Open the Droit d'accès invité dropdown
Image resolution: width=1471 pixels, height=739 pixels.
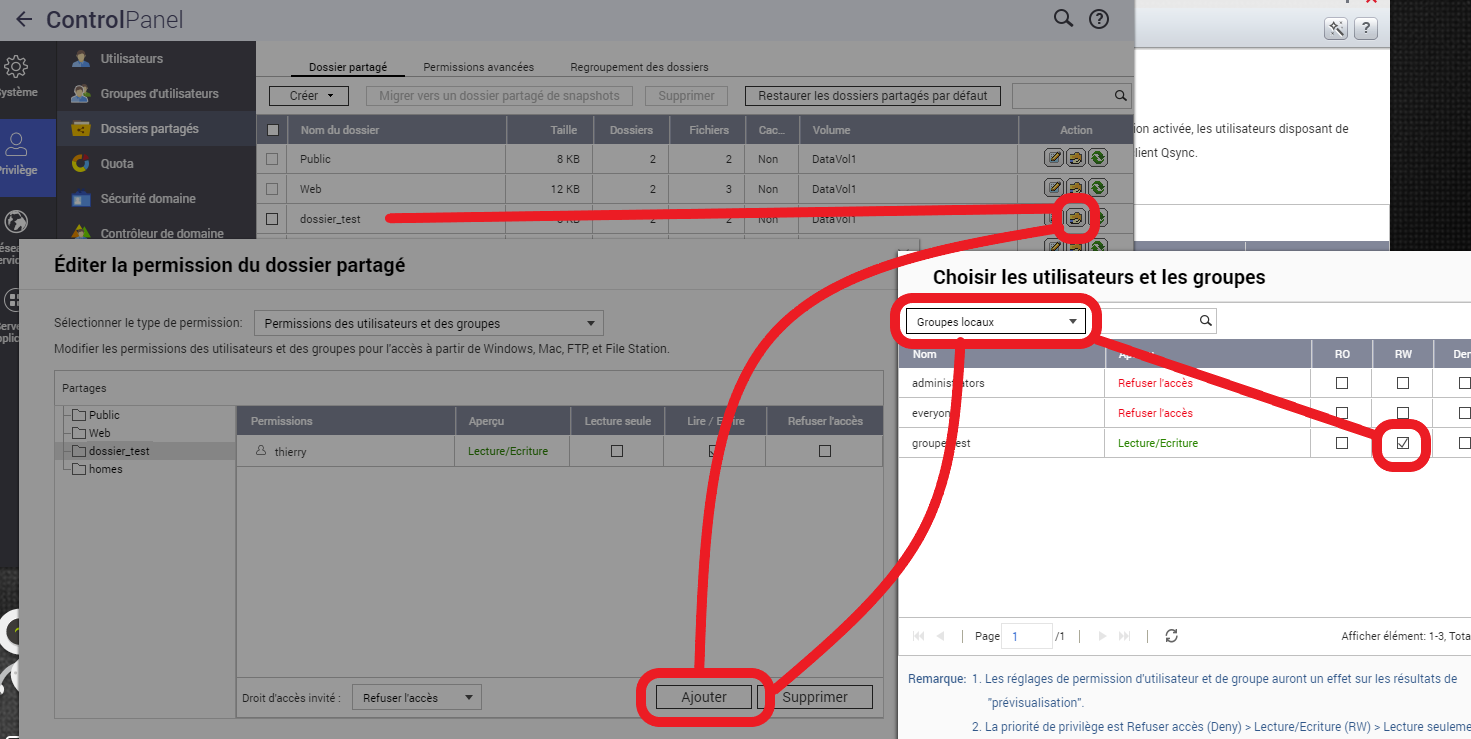pyautogui.click(x=417, y=697)
